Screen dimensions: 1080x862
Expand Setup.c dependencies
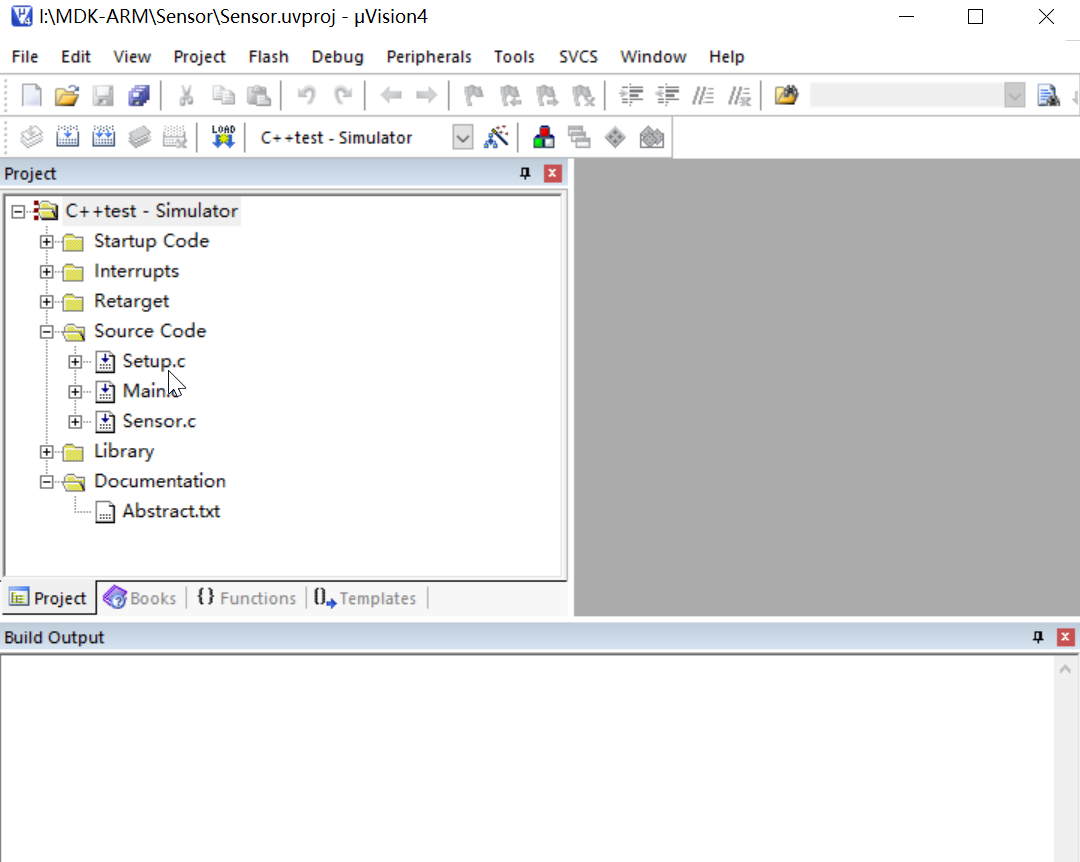point(75,362)
